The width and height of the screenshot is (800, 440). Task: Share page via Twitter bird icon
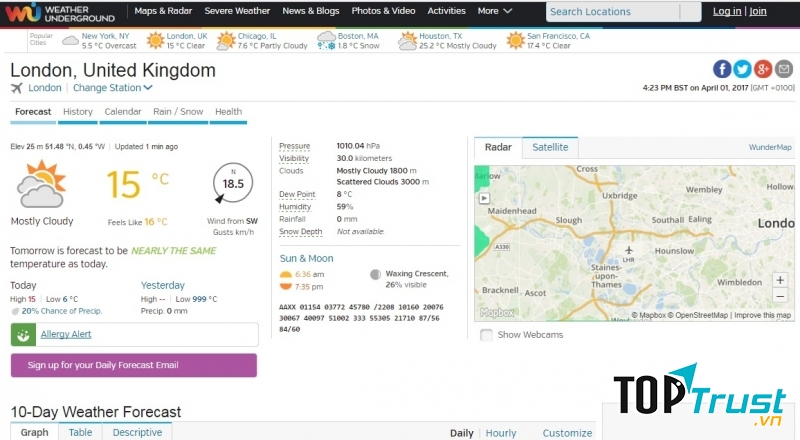(x=742, y=69)
